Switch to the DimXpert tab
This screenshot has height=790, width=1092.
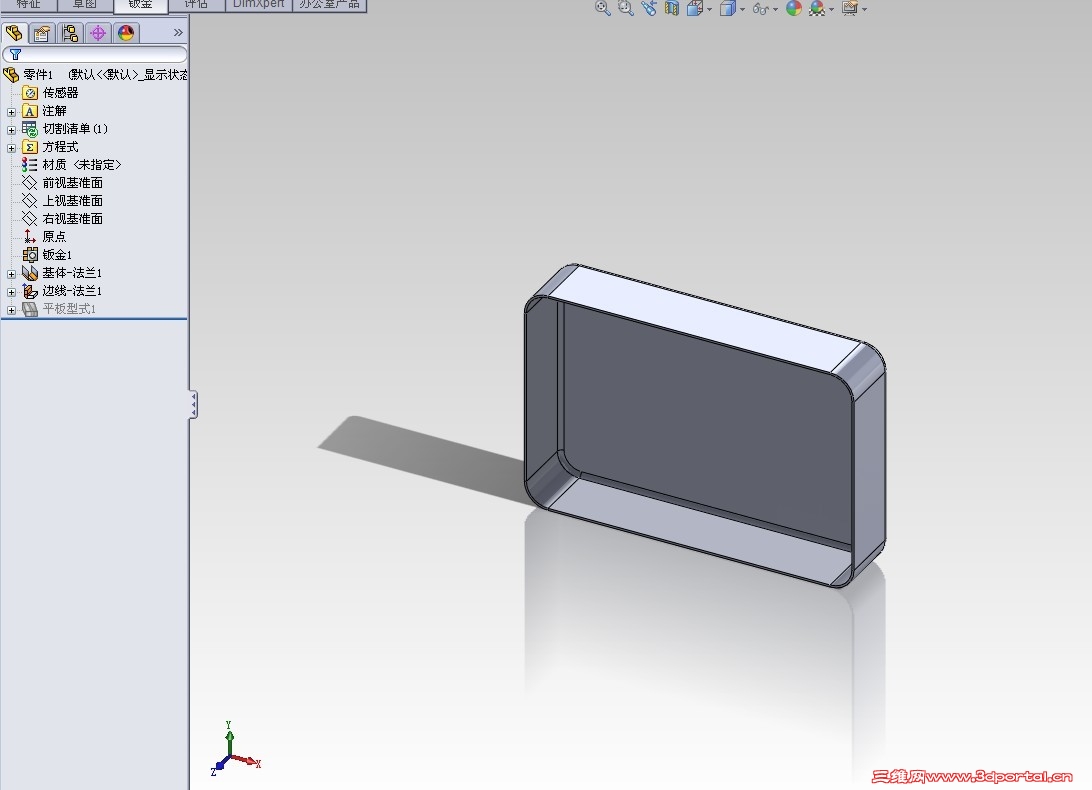click(258, 5)
